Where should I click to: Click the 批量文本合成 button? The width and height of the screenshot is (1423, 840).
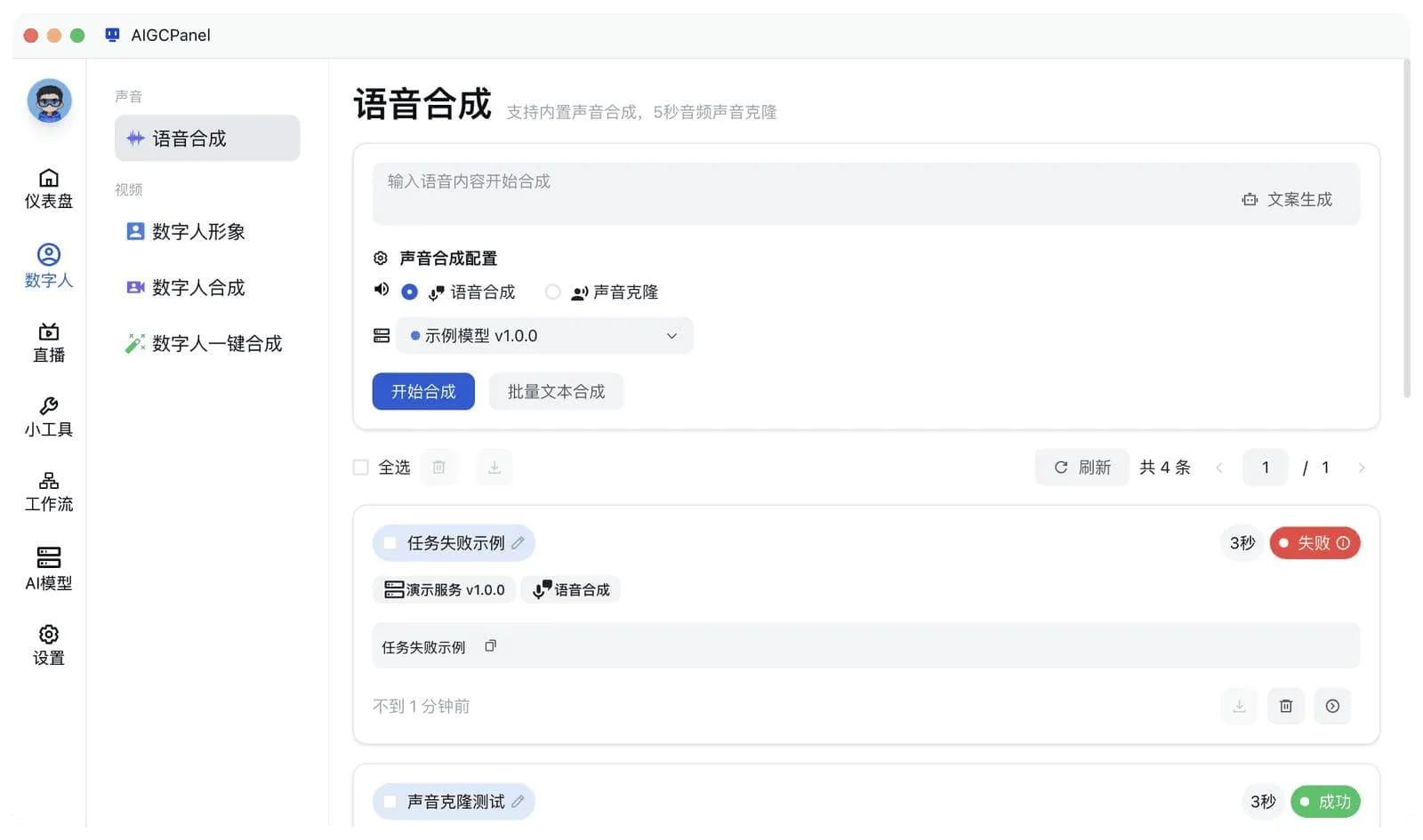pos(556,391)
